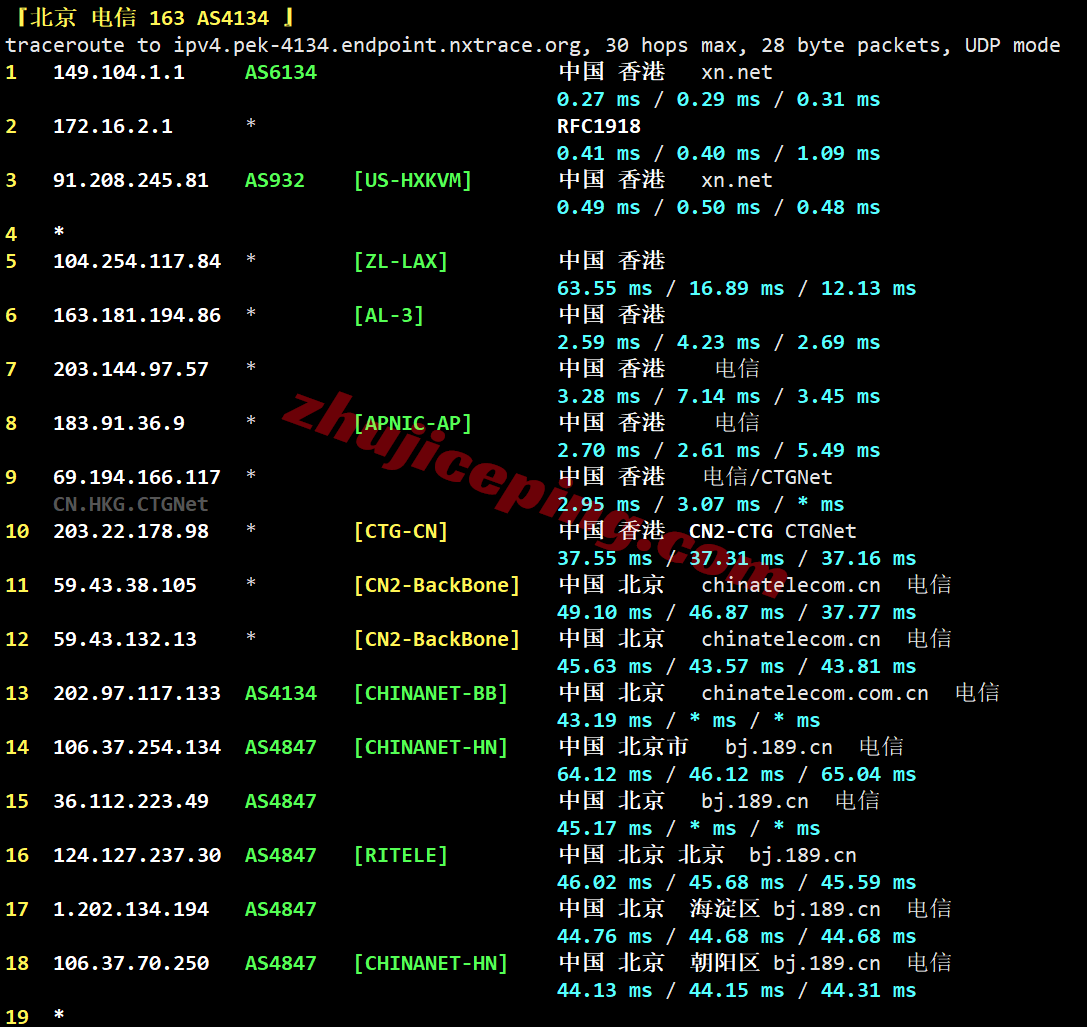Click 朝阳区 on hop 18
1087x1027 pixels.
click(724, 964)
